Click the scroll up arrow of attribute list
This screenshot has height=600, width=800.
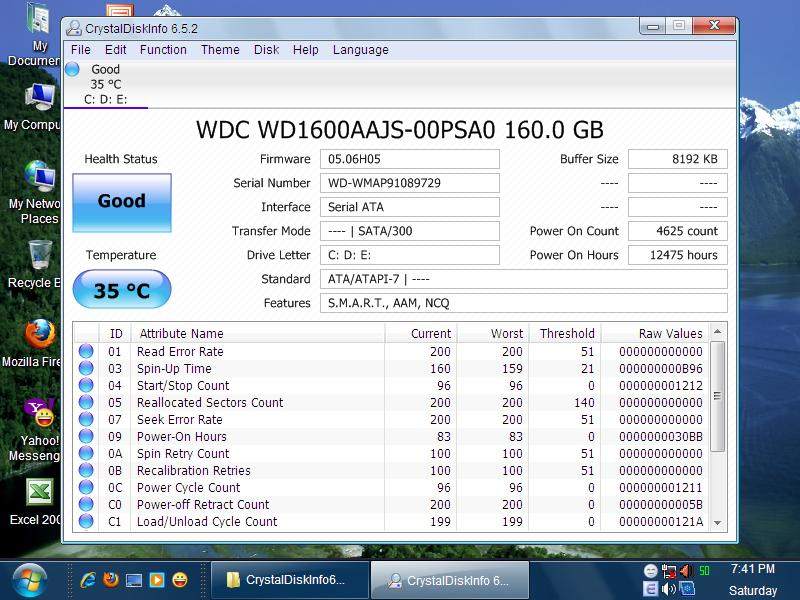pos(717,332)
